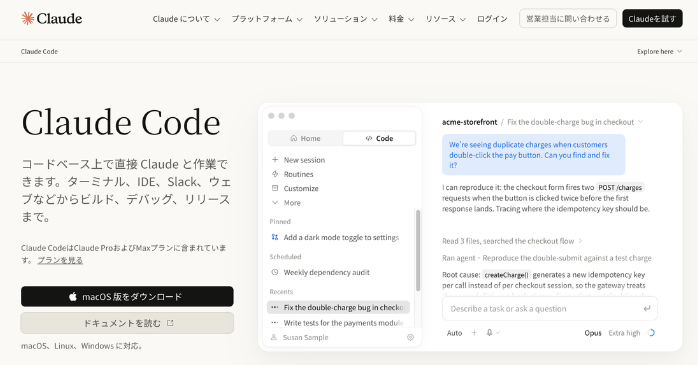The width and height of the screenshot is (698, 365).
Task: Select the Code tab
Action: [x=379, y=138]
